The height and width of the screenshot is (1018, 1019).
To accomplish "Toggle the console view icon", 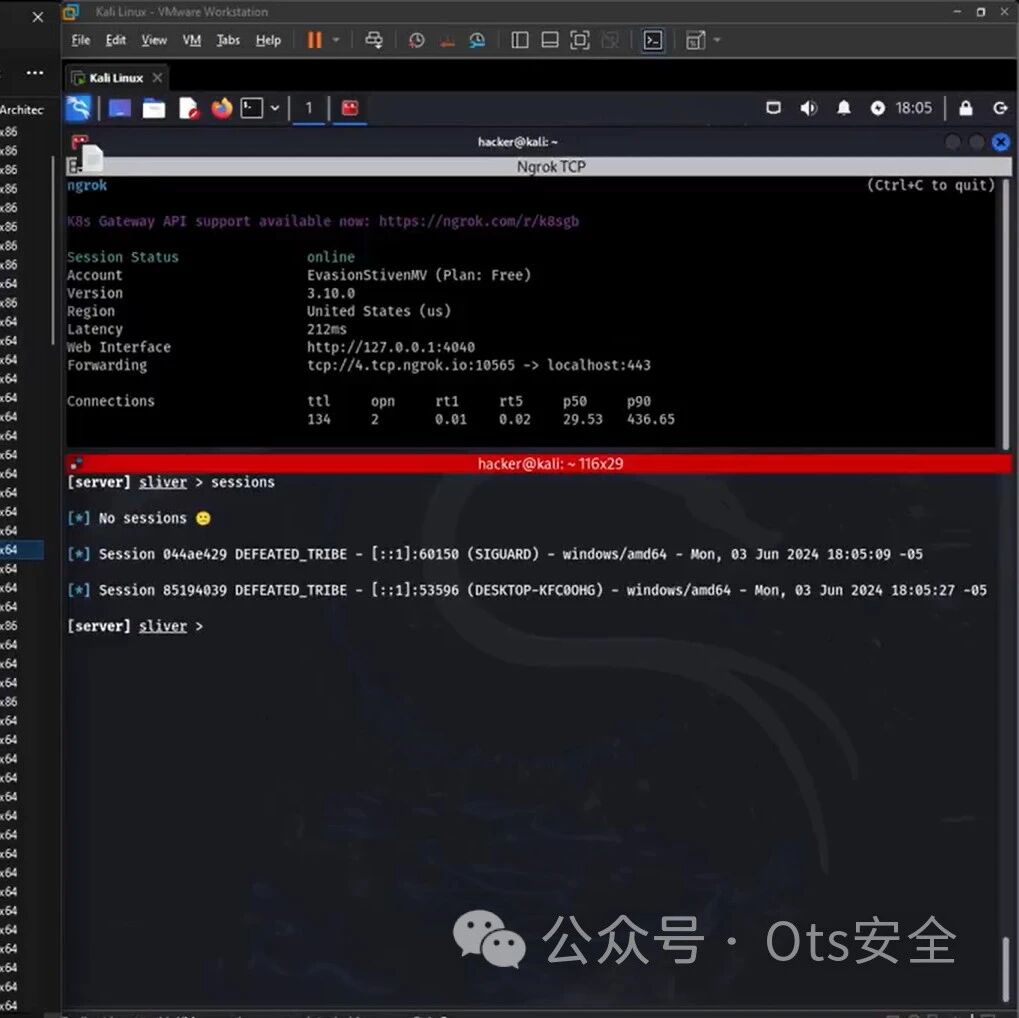I will pos(653,40).
